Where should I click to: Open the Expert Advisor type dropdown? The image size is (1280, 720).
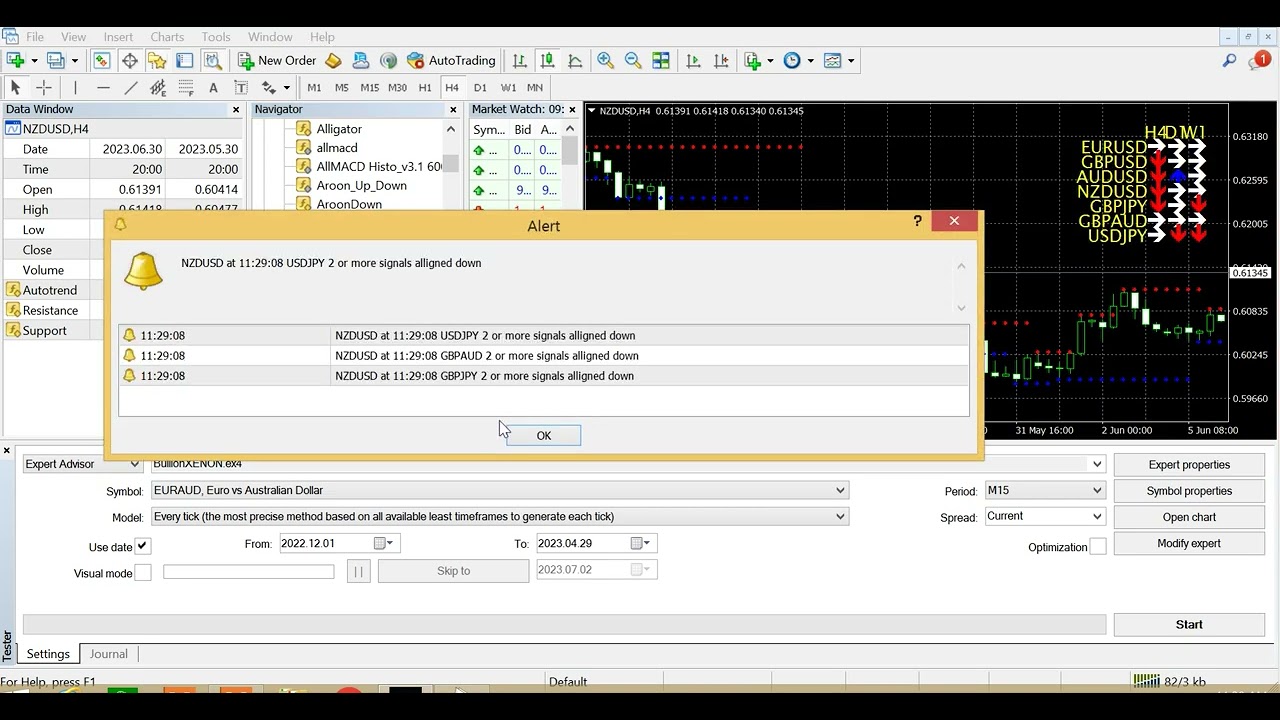[82, 464]
